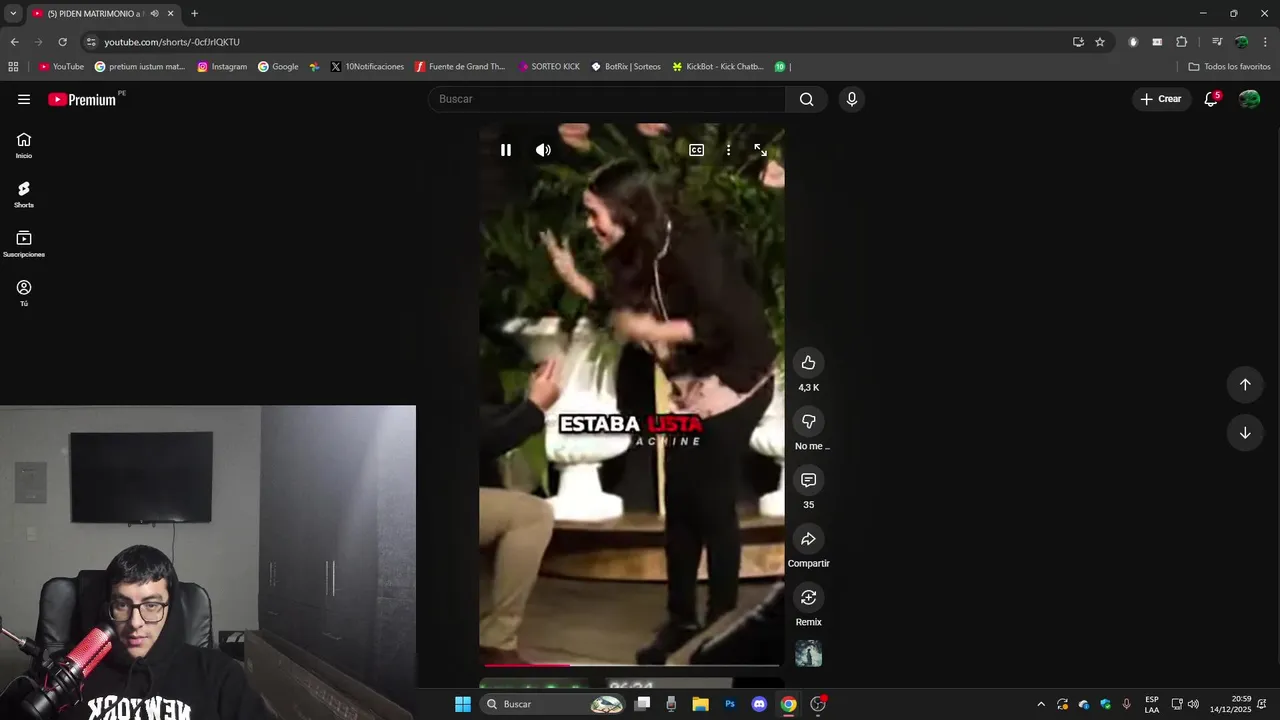Open the Chrome extensions puzzle menu
The width and height of the screenshot is (1280, 720).
tap(1181, 42)
